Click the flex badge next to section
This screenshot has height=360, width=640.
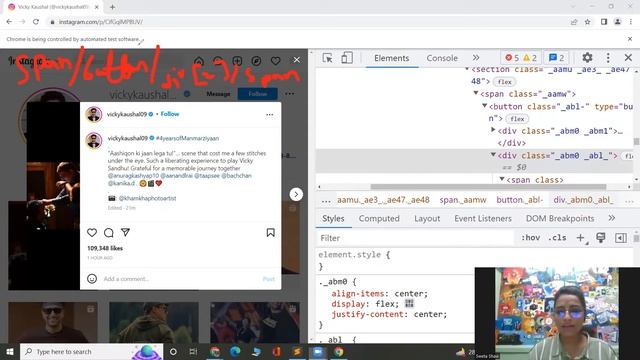pos(504,82)
